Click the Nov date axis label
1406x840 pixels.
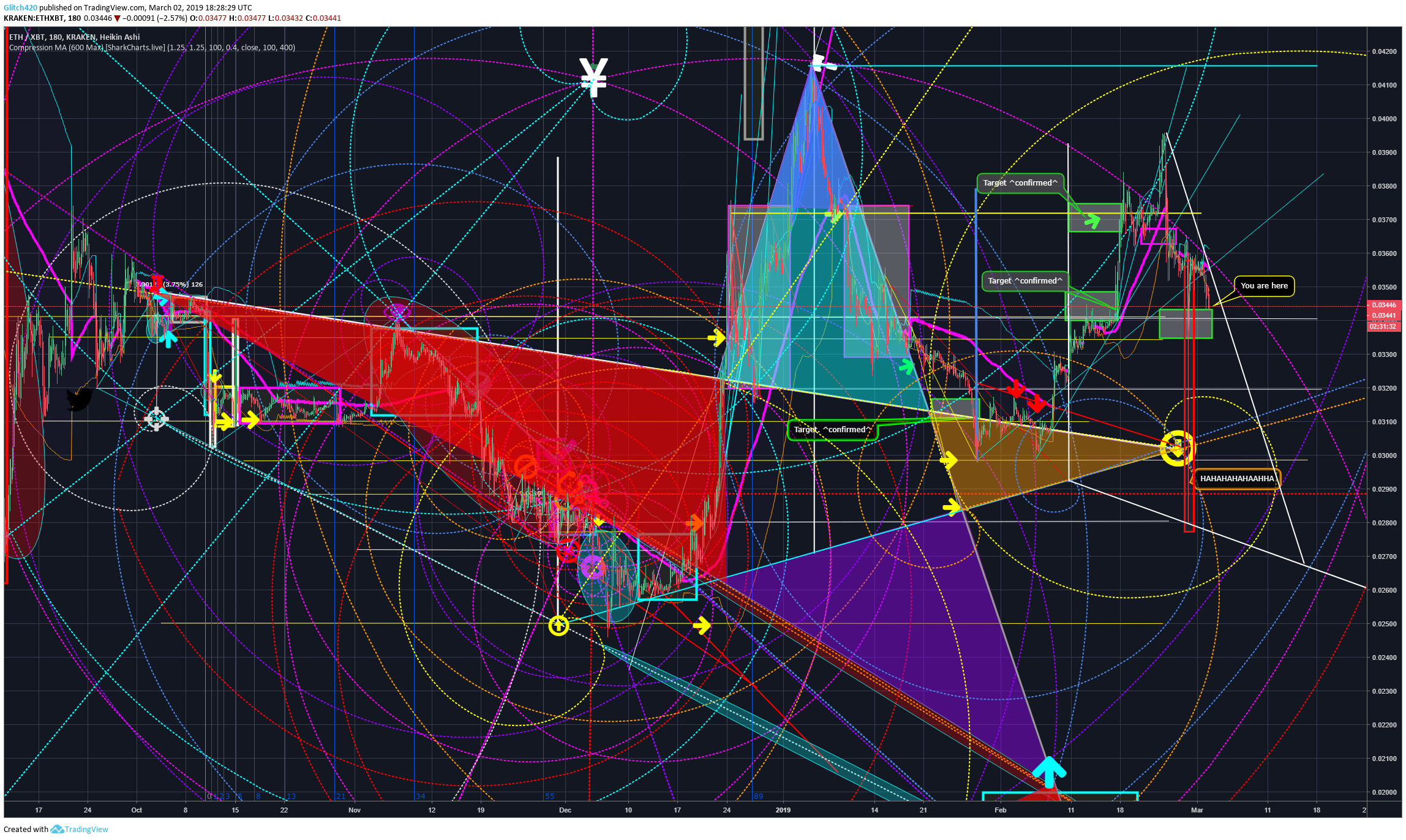[x=355, y=810]
